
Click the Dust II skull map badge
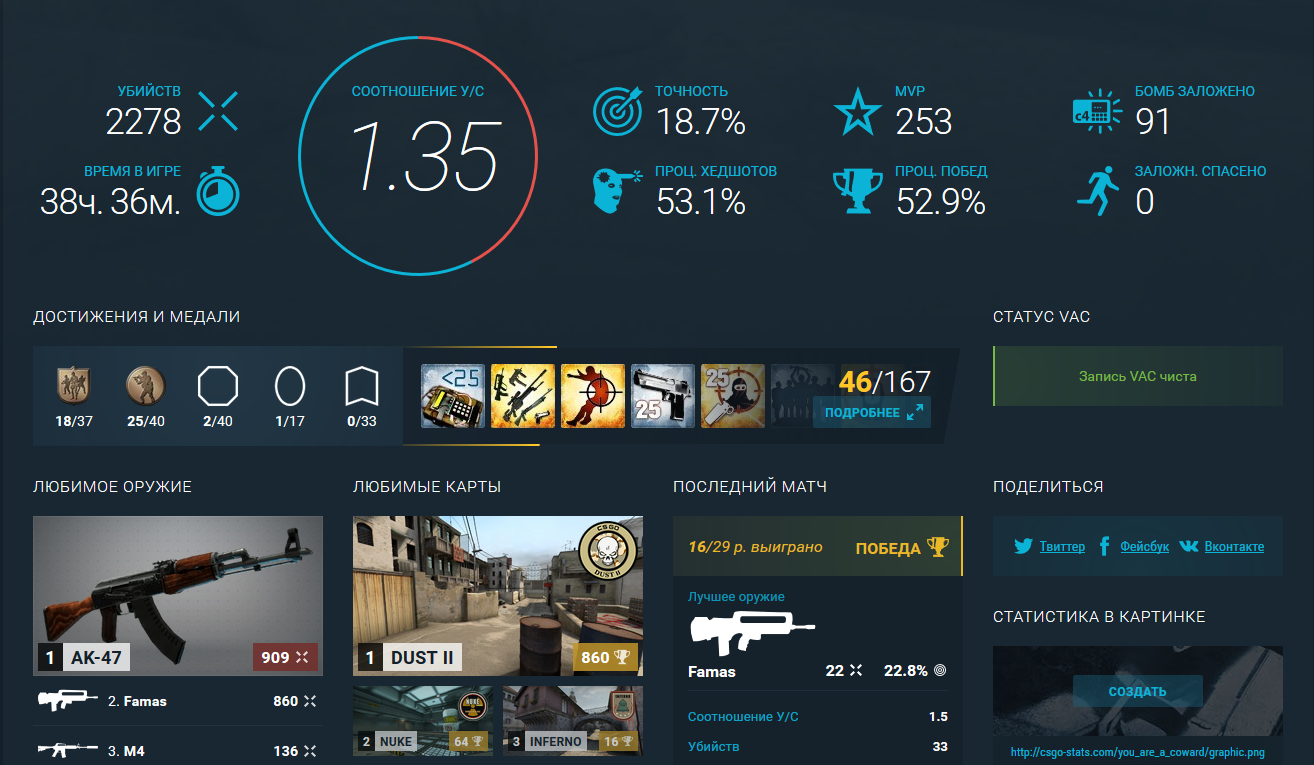click(609, 553)
